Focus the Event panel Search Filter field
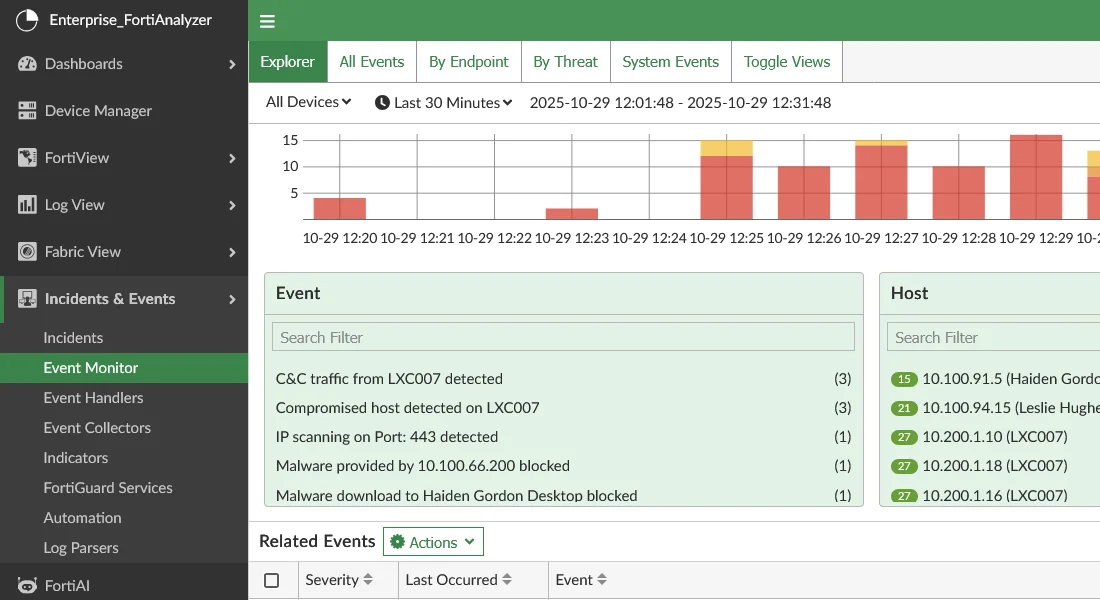The height and width of the screenshot is (600, 1100). (x=563, y=337)
